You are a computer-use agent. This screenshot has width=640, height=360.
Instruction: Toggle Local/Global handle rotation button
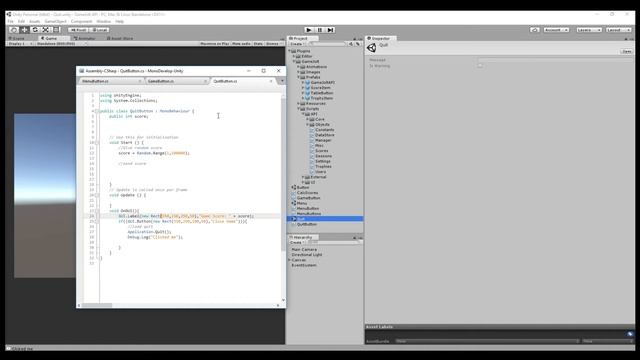[99, 30]
